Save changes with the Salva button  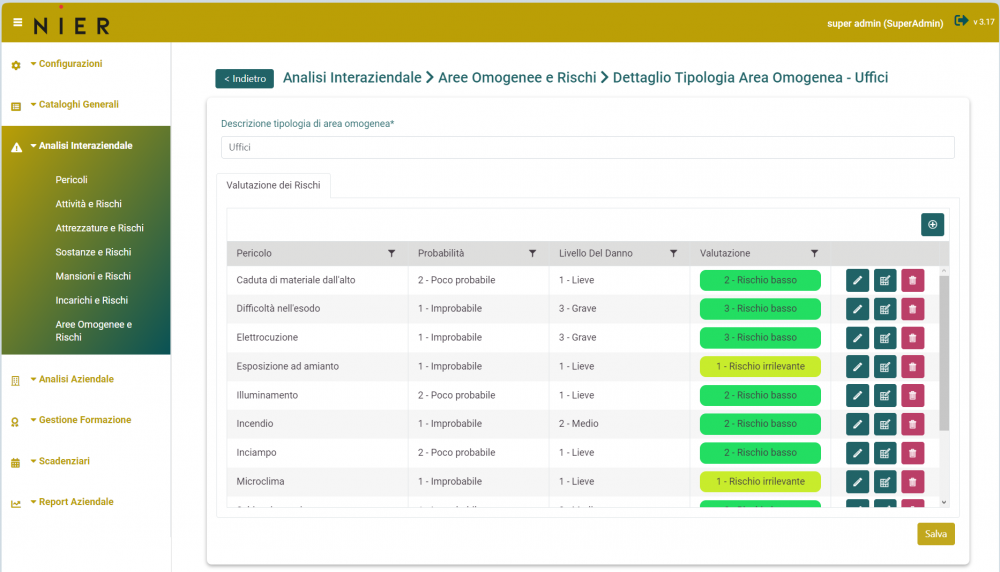tap(935, 534)
